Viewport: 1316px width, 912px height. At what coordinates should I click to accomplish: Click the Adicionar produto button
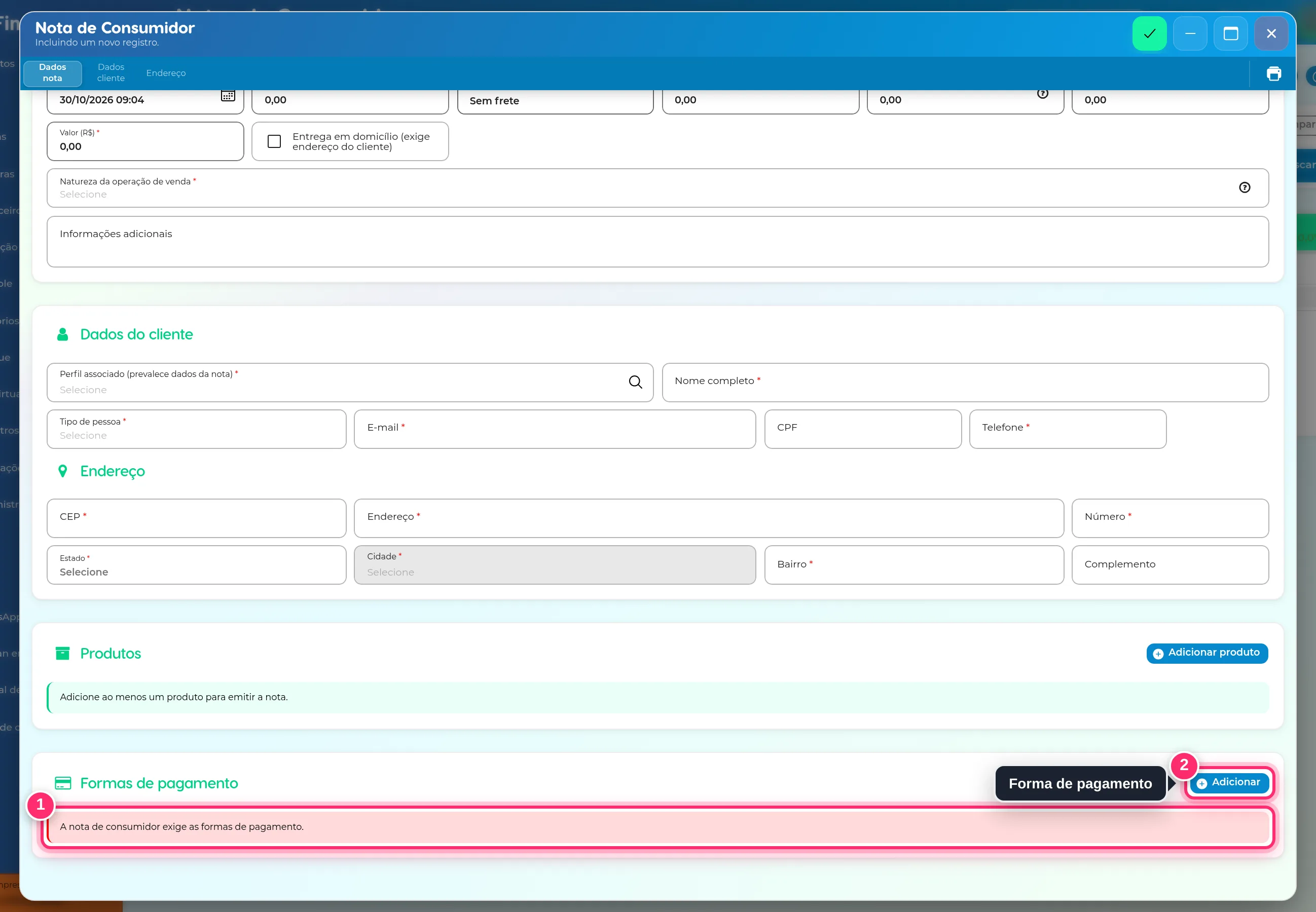1207,653
